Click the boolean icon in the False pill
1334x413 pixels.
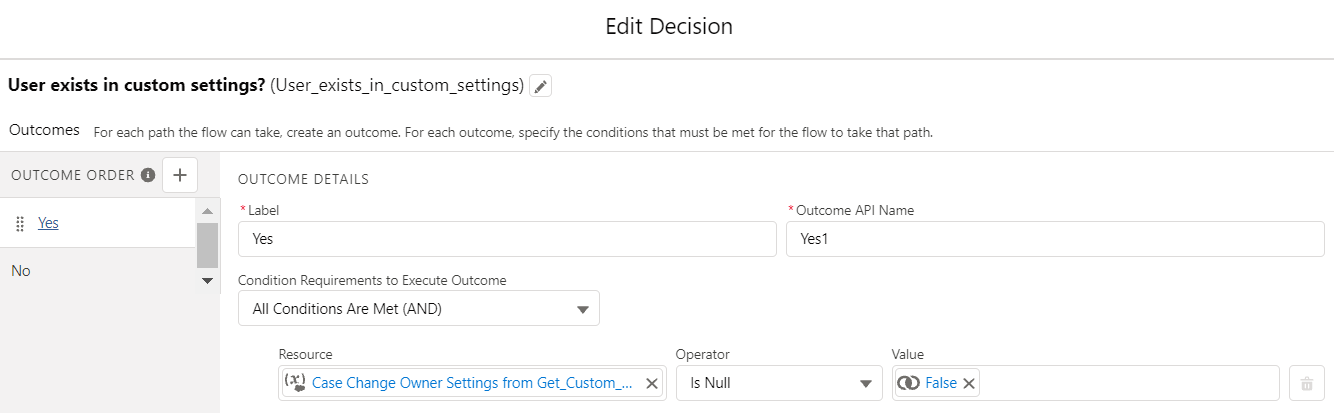(x=908, y=383)
